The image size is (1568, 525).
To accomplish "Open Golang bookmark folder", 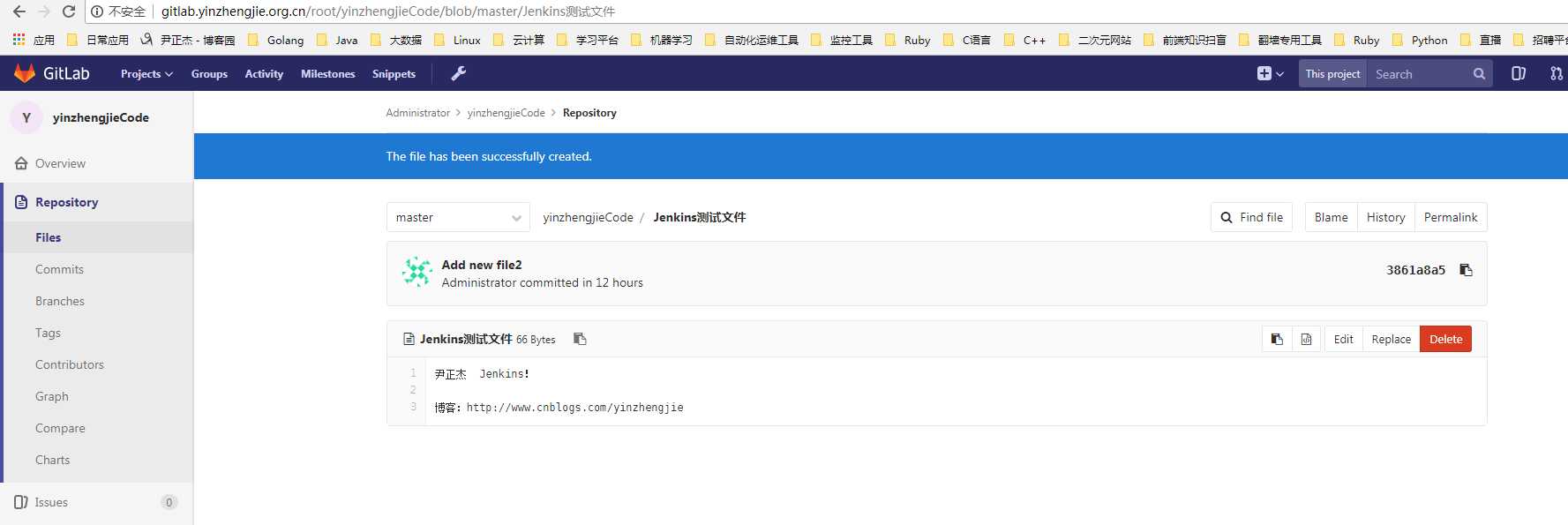I will 276,40.
